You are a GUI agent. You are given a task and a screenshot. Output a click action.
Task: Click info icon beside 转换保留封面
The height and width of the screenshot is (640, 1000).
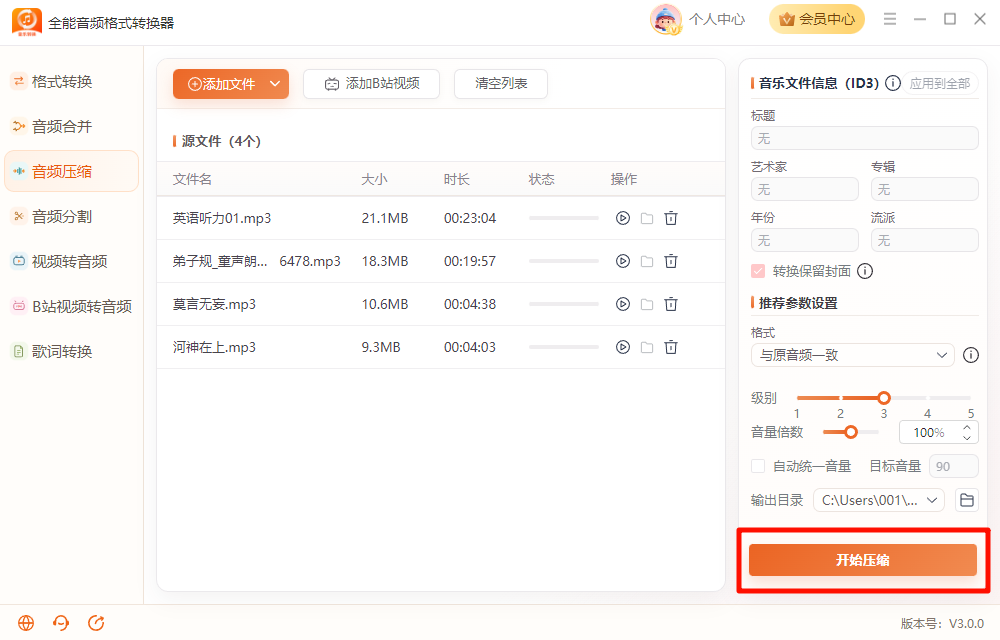[865, 272]
